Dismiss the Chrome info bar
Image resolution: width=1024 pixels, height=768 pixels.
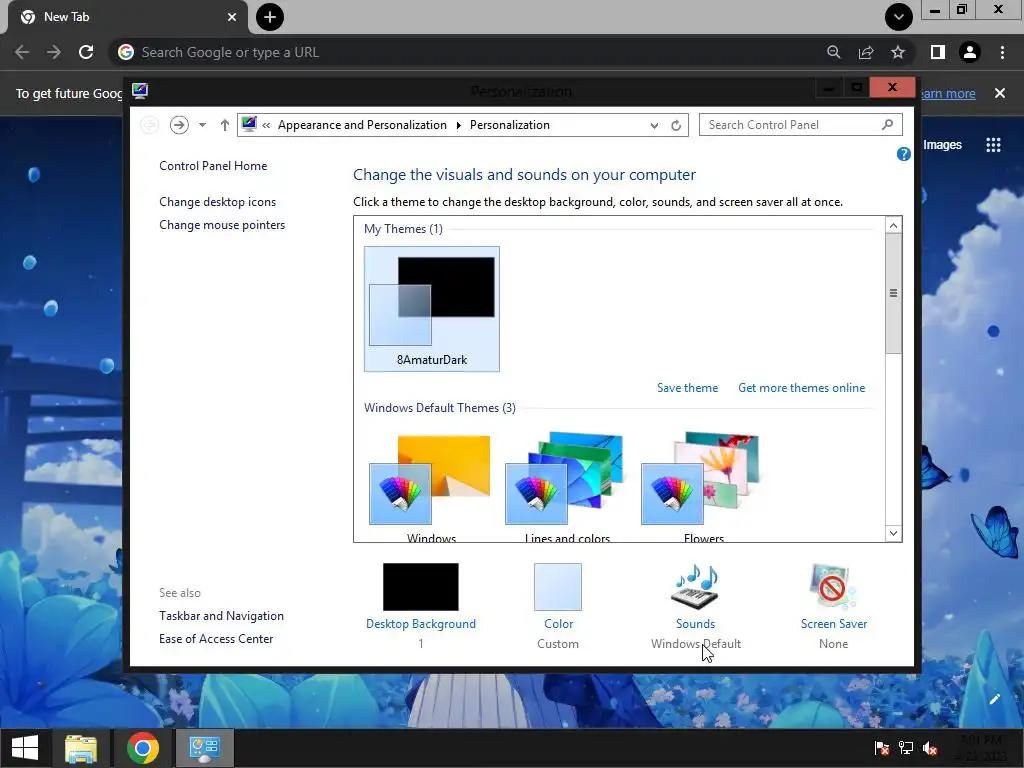tap(1000, 93)
